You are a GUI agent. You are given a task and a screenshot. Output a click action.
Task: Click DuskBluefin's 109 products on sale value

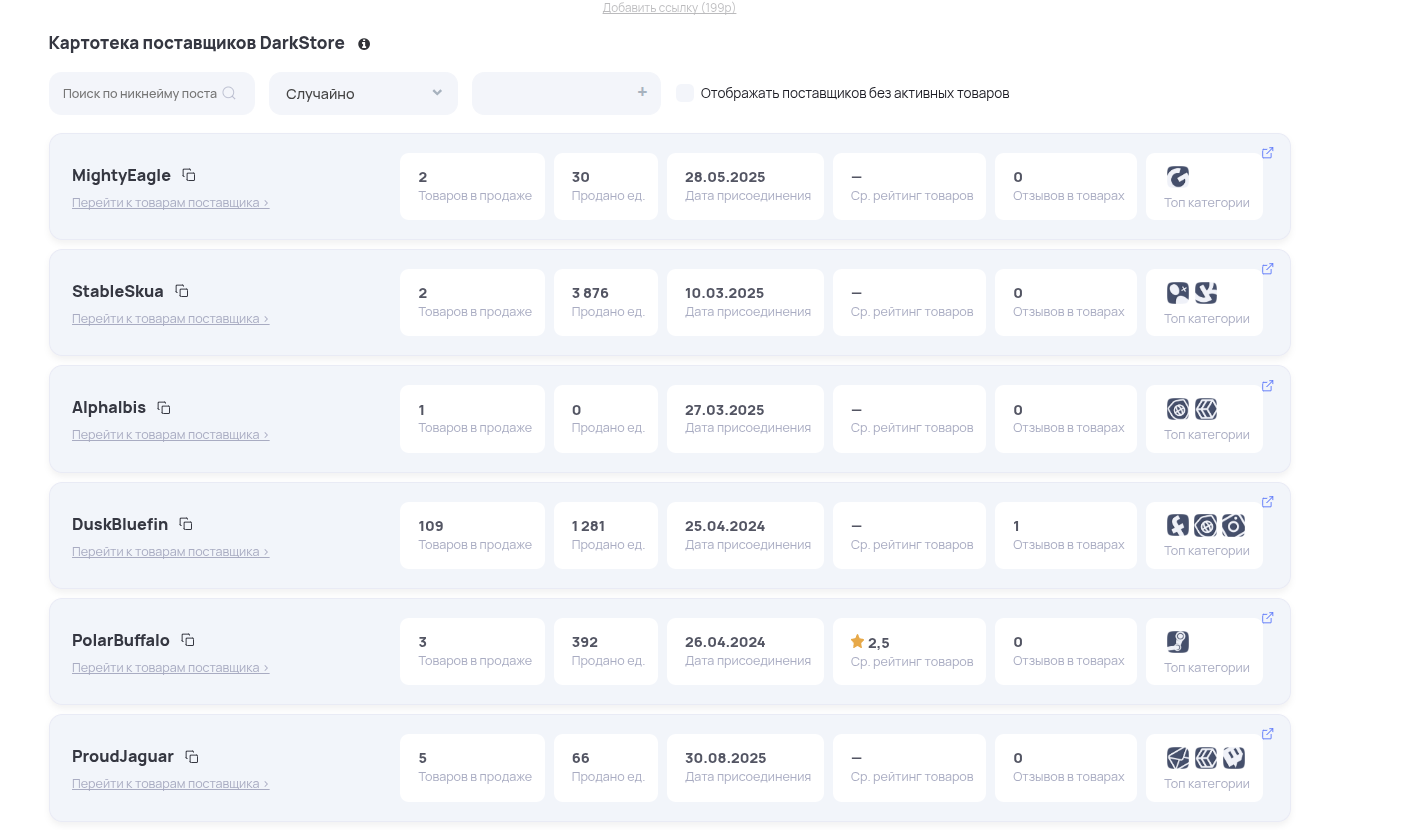431,526
